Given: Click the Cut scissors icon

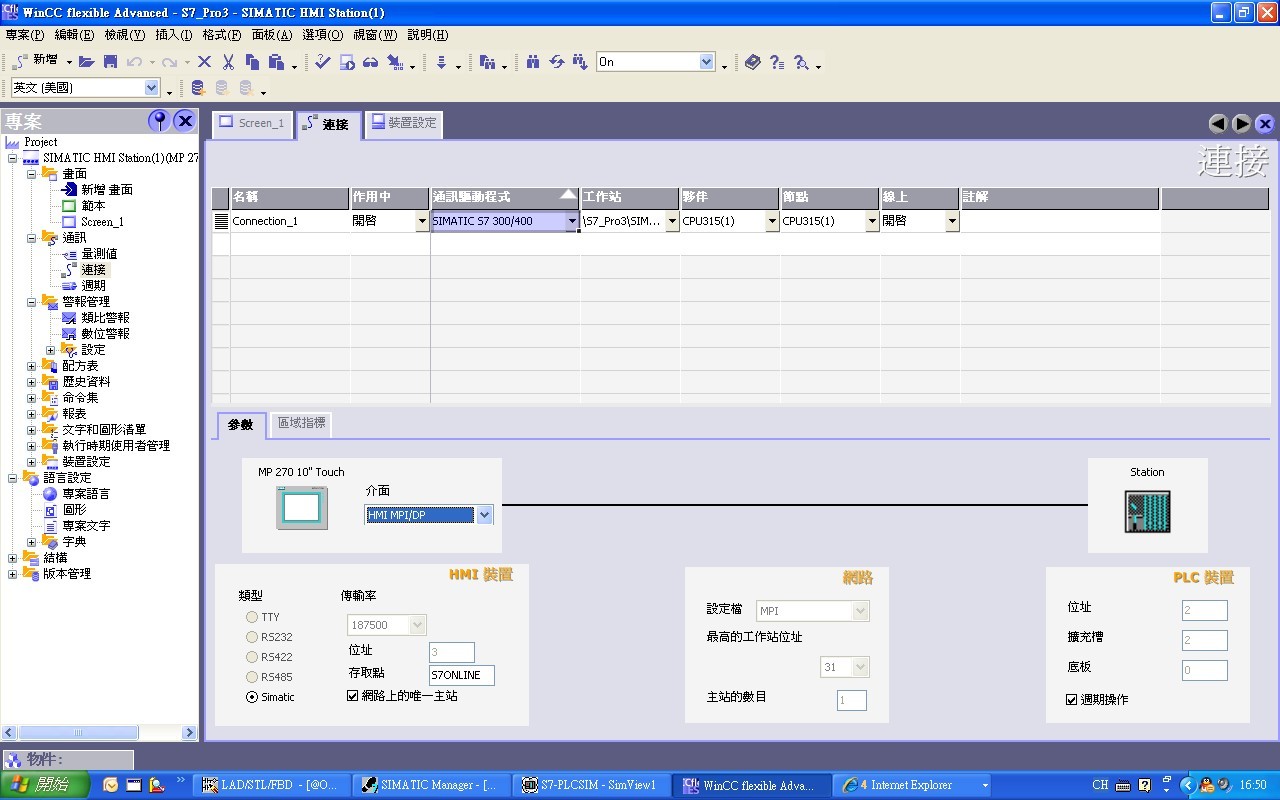Looking at the screenshot, I should point(229,62).
